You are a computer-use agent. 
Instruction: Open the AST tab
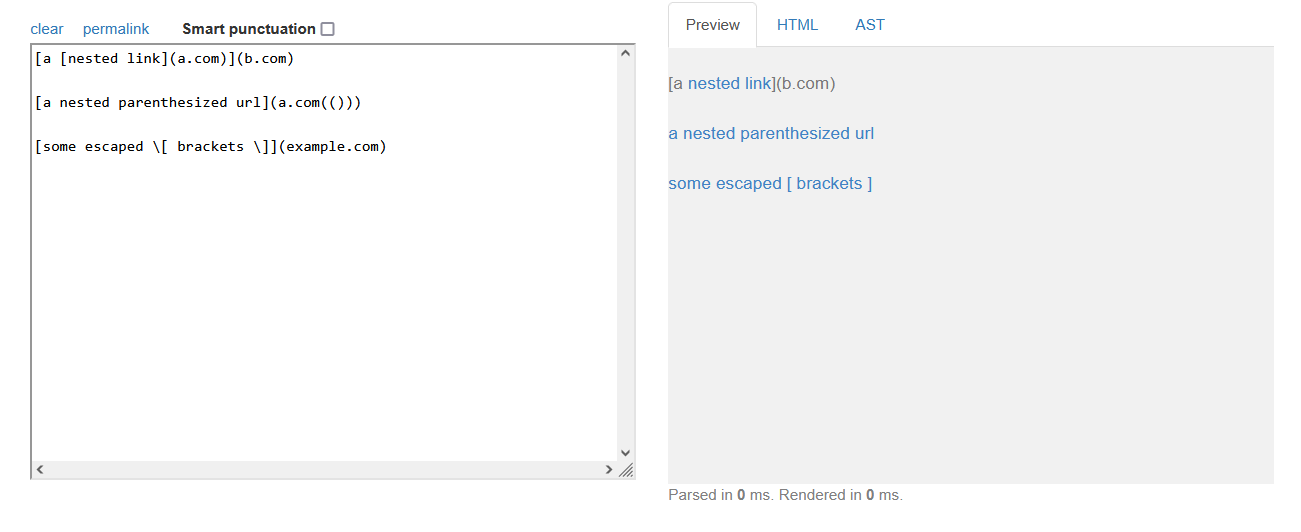pos(870,25)
